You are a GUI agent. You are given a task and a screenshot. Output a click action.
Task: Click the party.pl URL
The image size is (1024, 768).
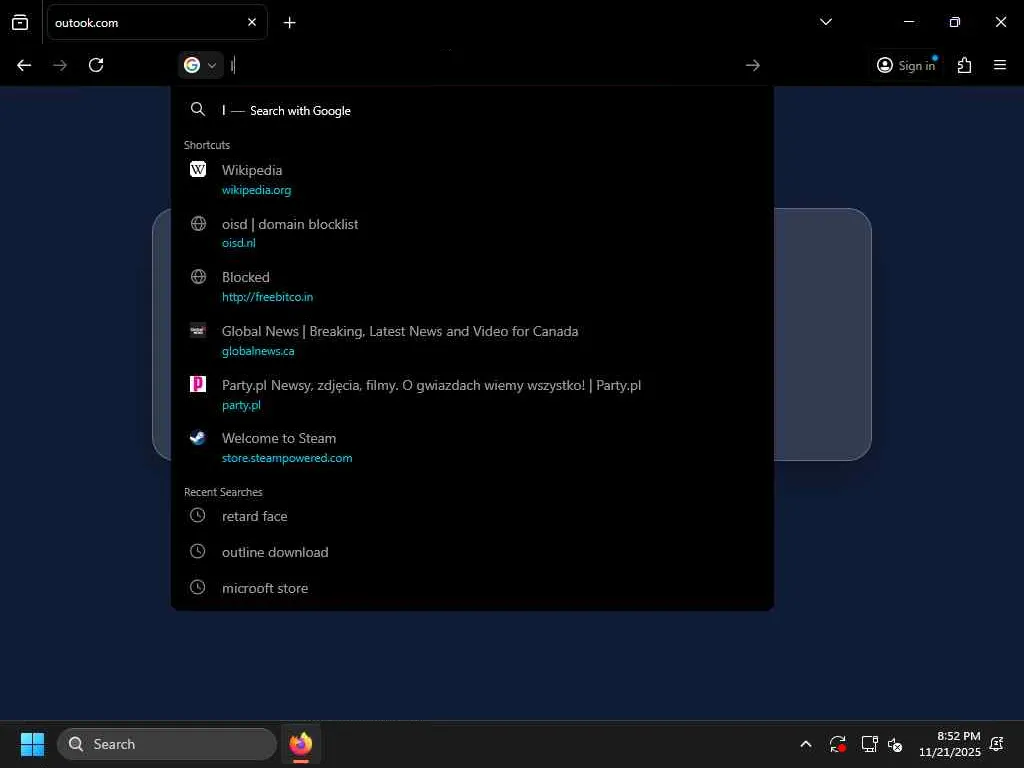[241, 405]
